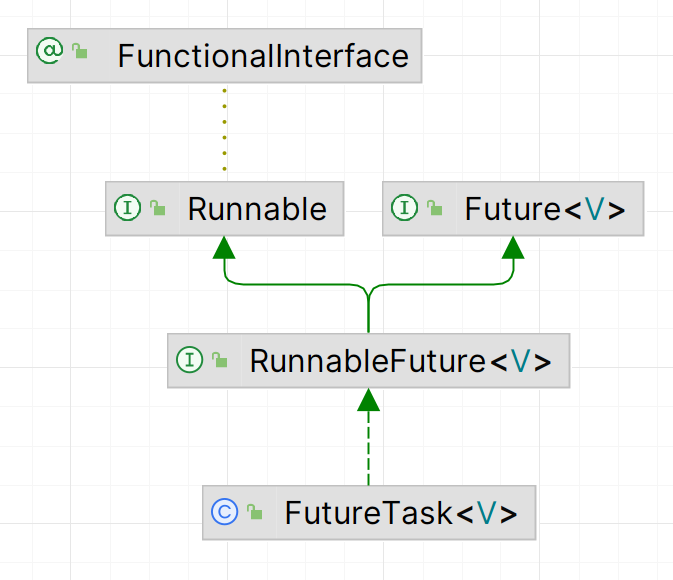The width and height of the screenshot is (673, 580).
Task: Click the interface icon on RunnableFuture<V> node
Action: (x=189, y=360)
